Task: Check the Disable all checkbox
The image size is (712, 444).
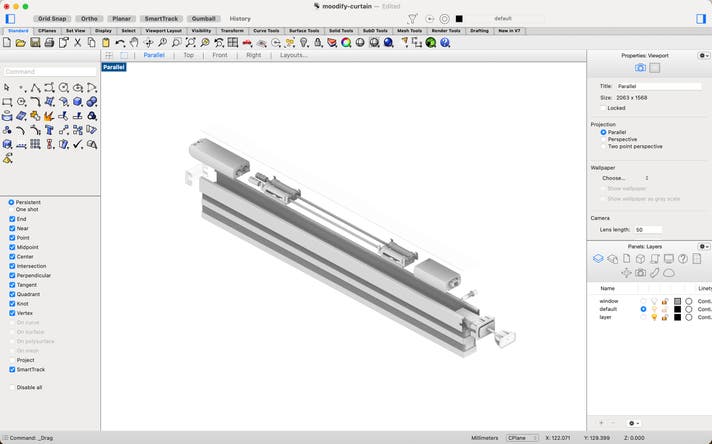Action: 12,387
